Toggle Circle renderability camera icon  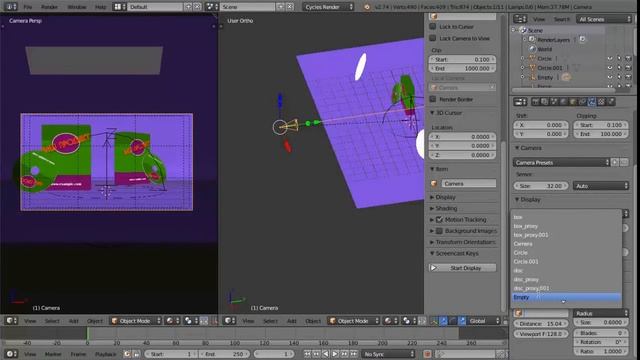[x=628, y=58]
